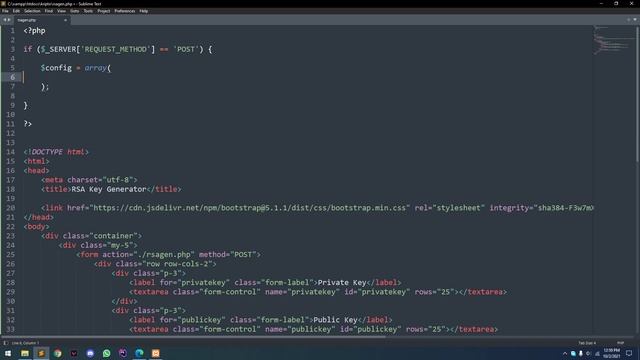Open File Explorer from the taskbar
The image size is (640, 360).
[25, 353]
